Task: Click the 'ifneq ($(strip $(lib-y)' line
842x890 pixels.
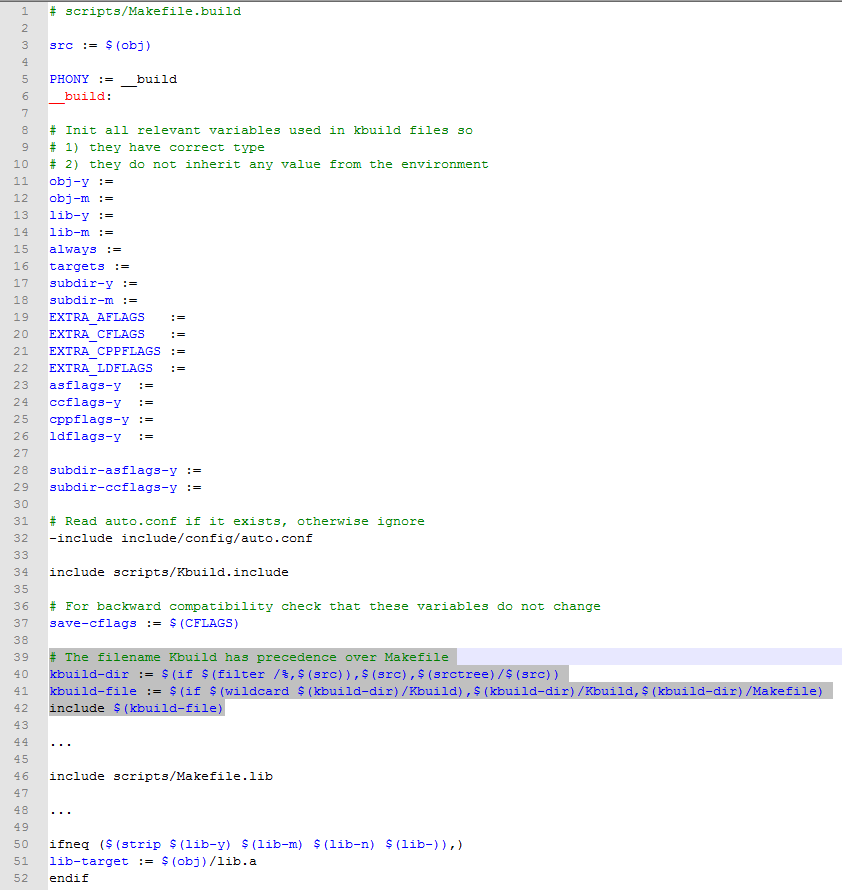Action: coord(256,845)
